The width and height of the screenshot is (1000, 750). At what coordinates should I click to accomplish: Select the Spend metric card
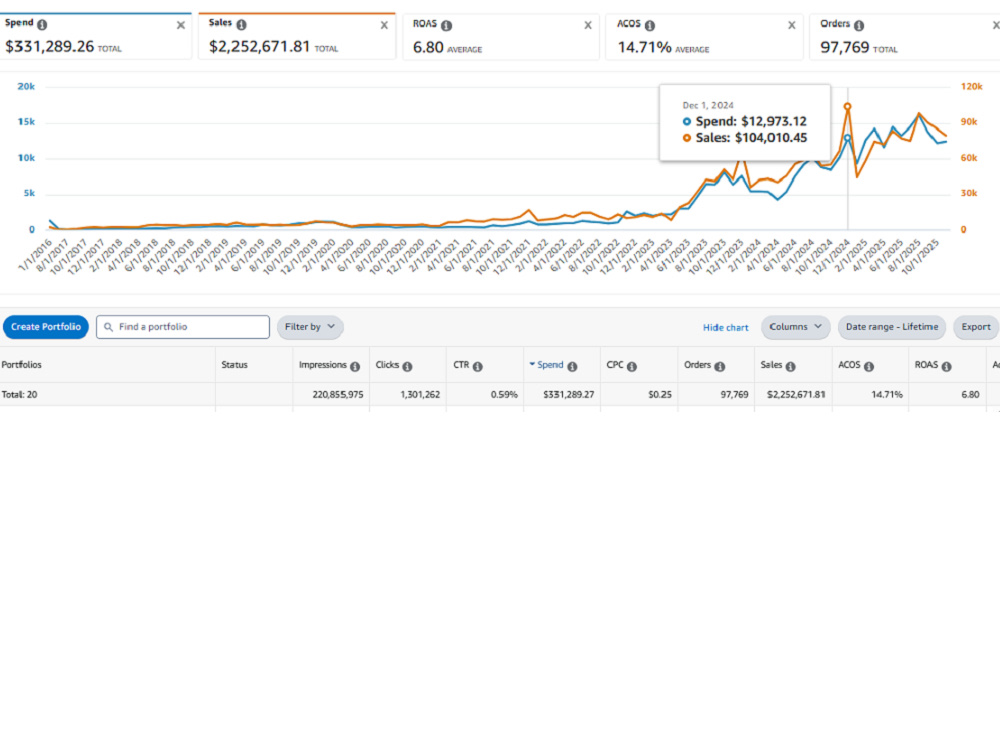point(95,36)
